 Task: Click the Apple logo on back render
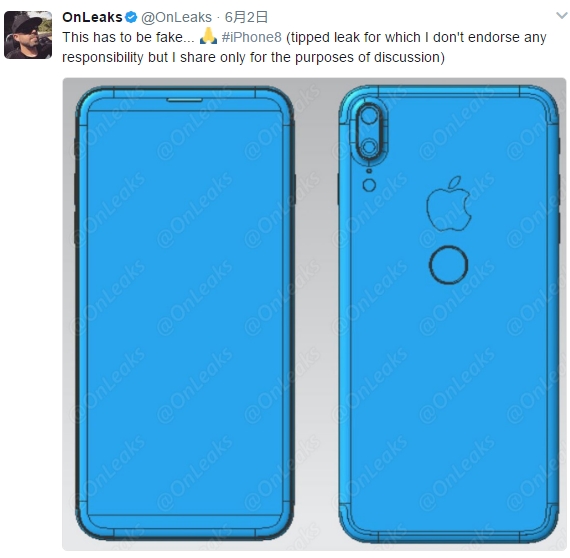point(449,203)
